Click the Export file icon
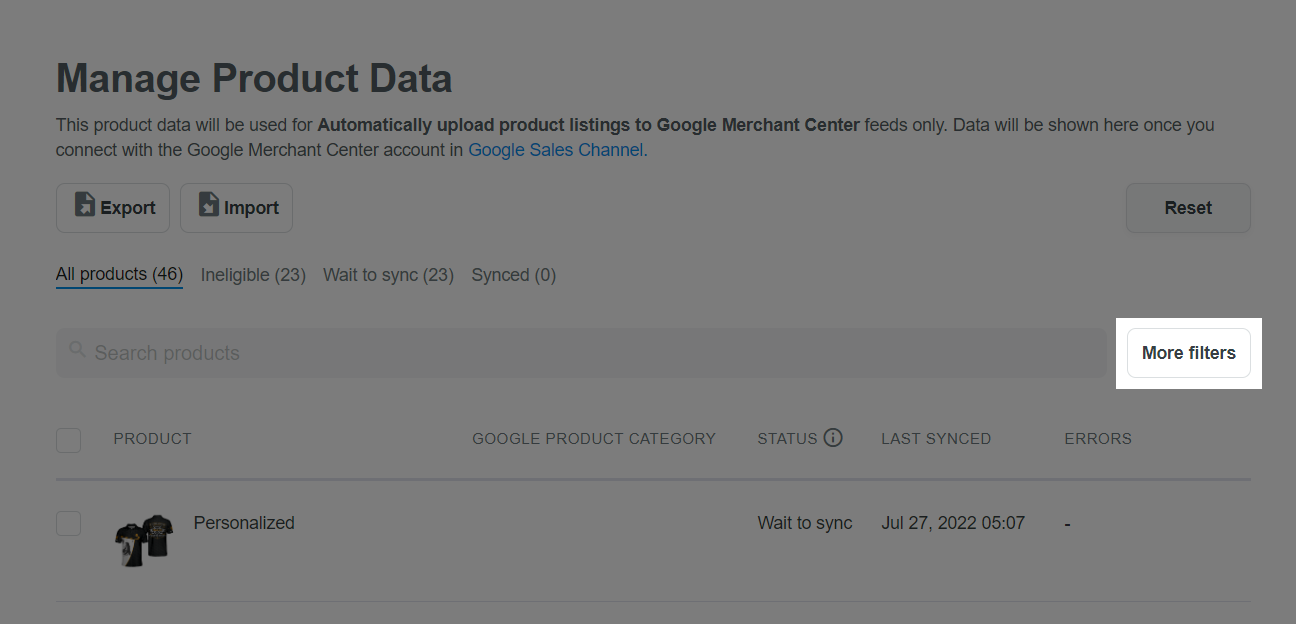Screen dimensions: 1296x624 tap(86, 206)
